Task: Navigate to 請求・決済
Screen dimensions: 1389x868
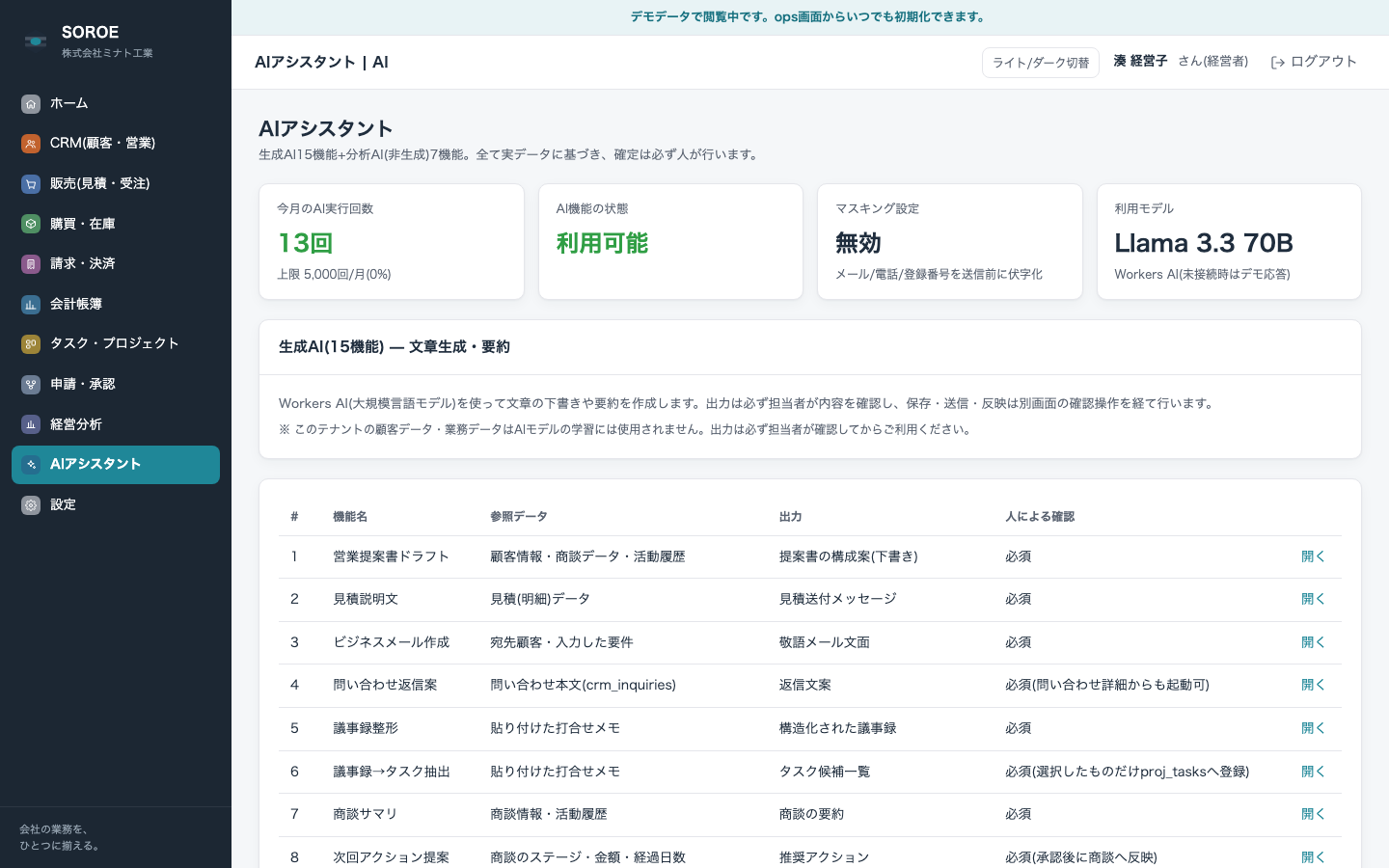Action: tap(116, 264)
